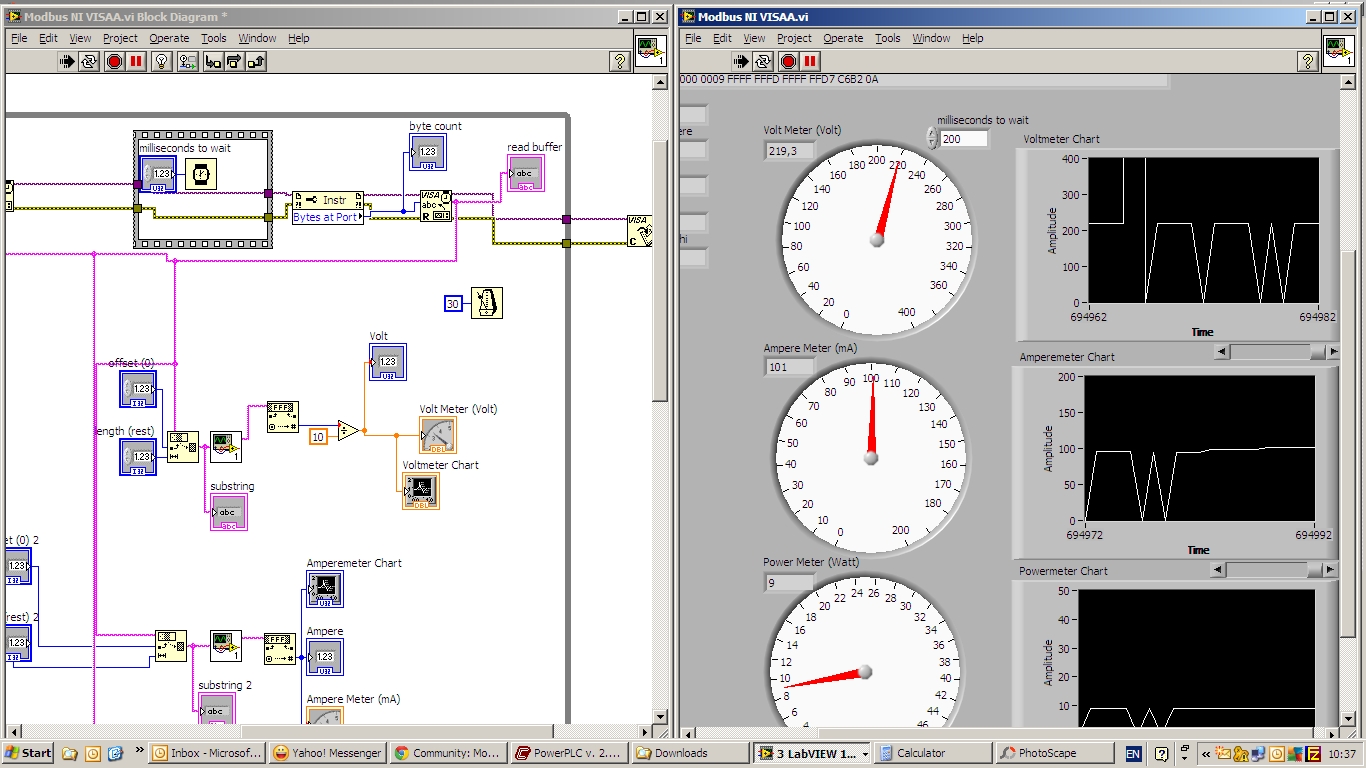The height and width of the screenshot is (768, 1366).
Task: Toggle Highlight Execution light bulb
Action: point(162,62)
